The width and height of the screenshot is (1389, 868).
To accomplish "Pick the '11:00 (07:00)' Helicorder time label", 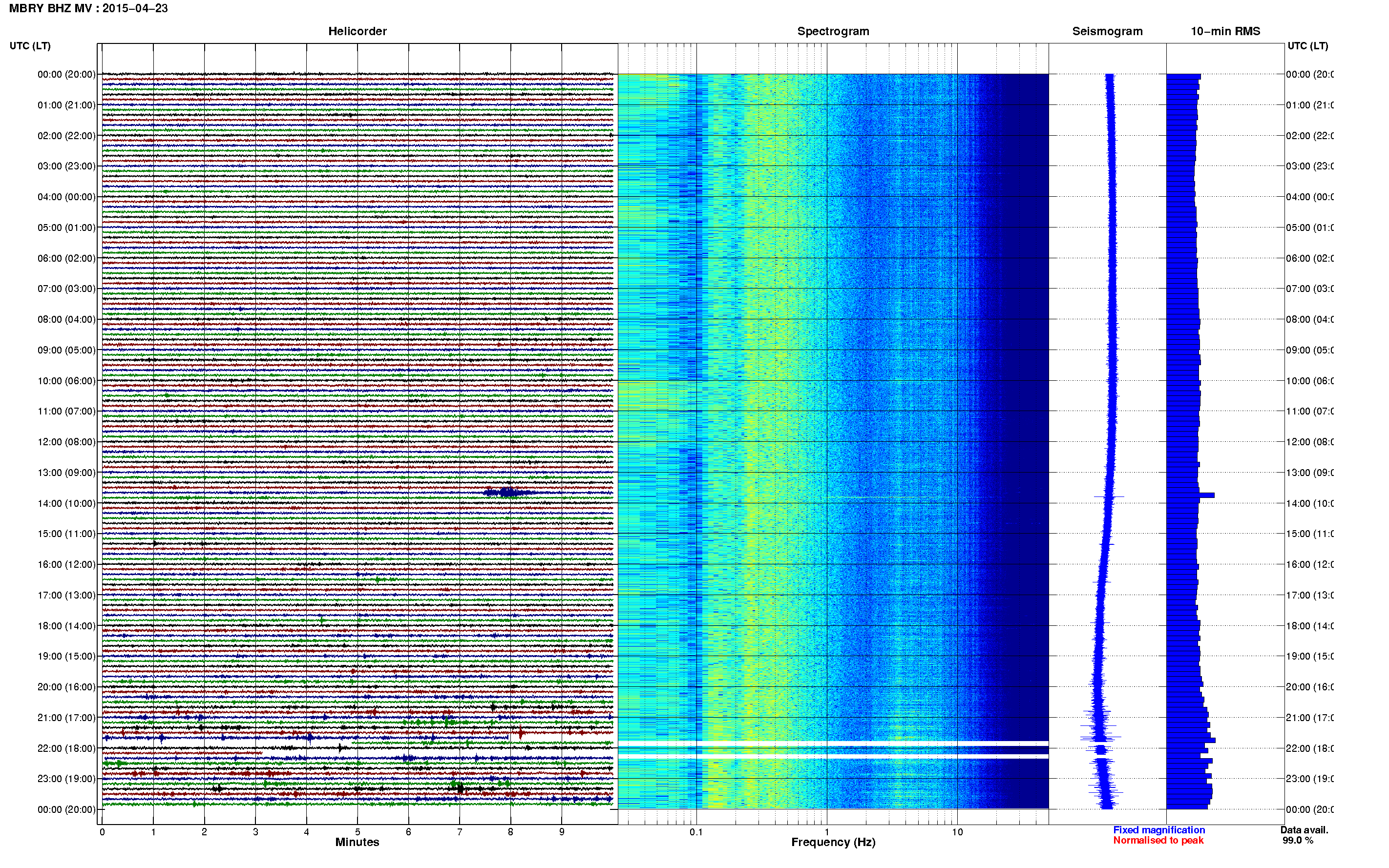I will 66,411.
